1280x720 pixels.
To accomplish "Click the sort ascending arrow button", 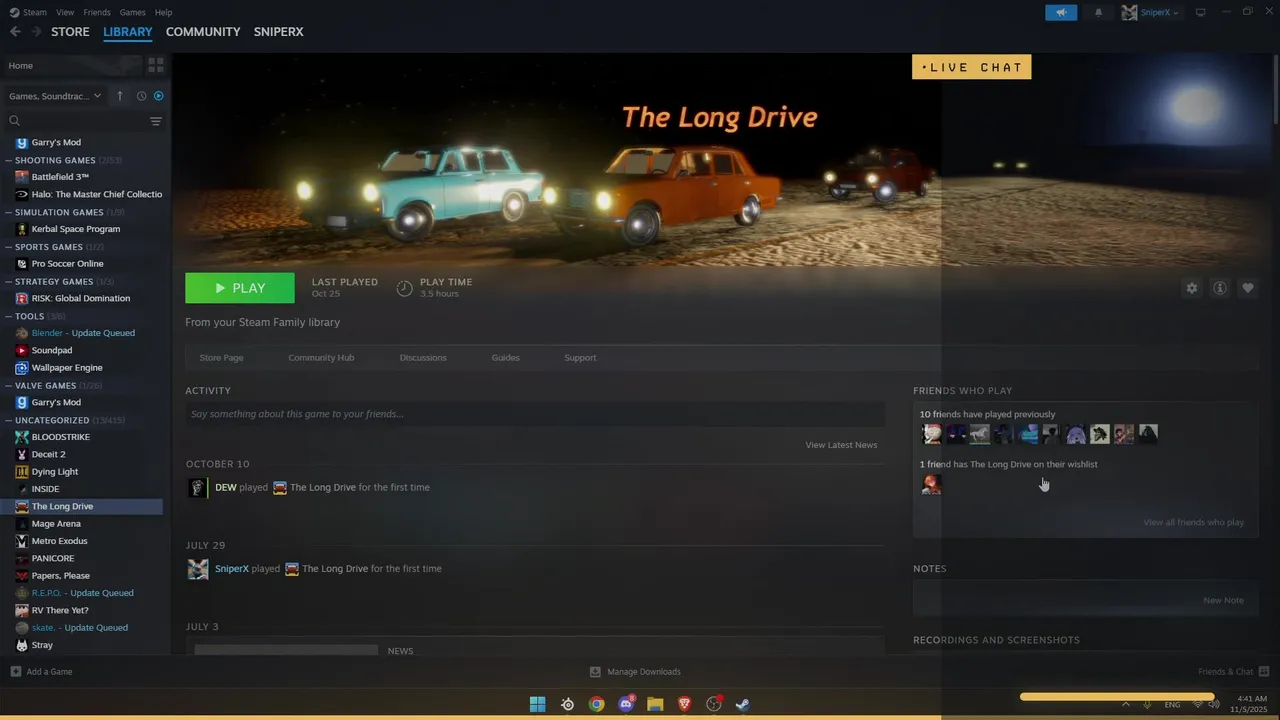I will [x=120, y=96].
